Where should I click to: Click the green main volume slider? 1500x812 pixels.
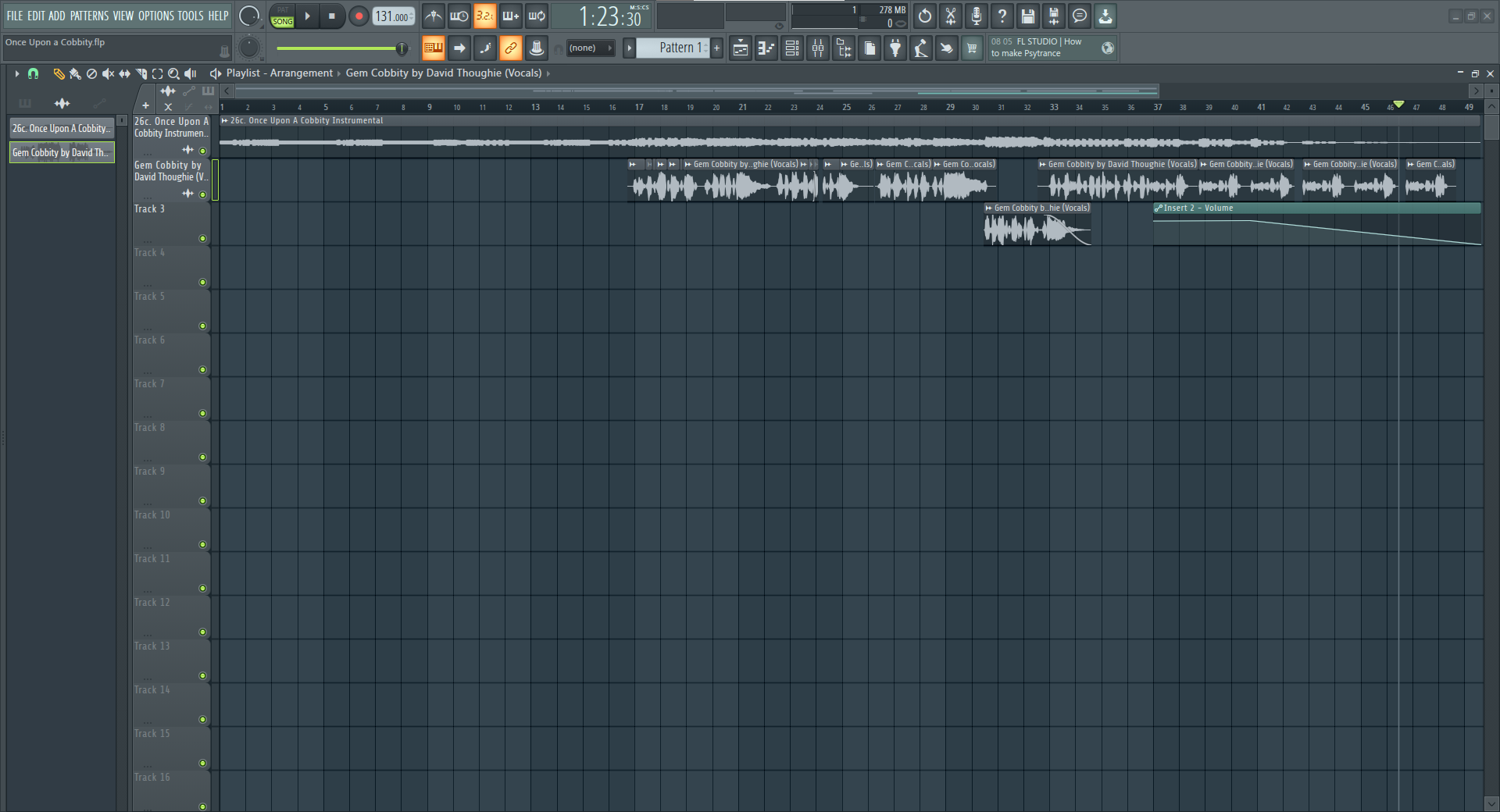(x=341, y=48)
